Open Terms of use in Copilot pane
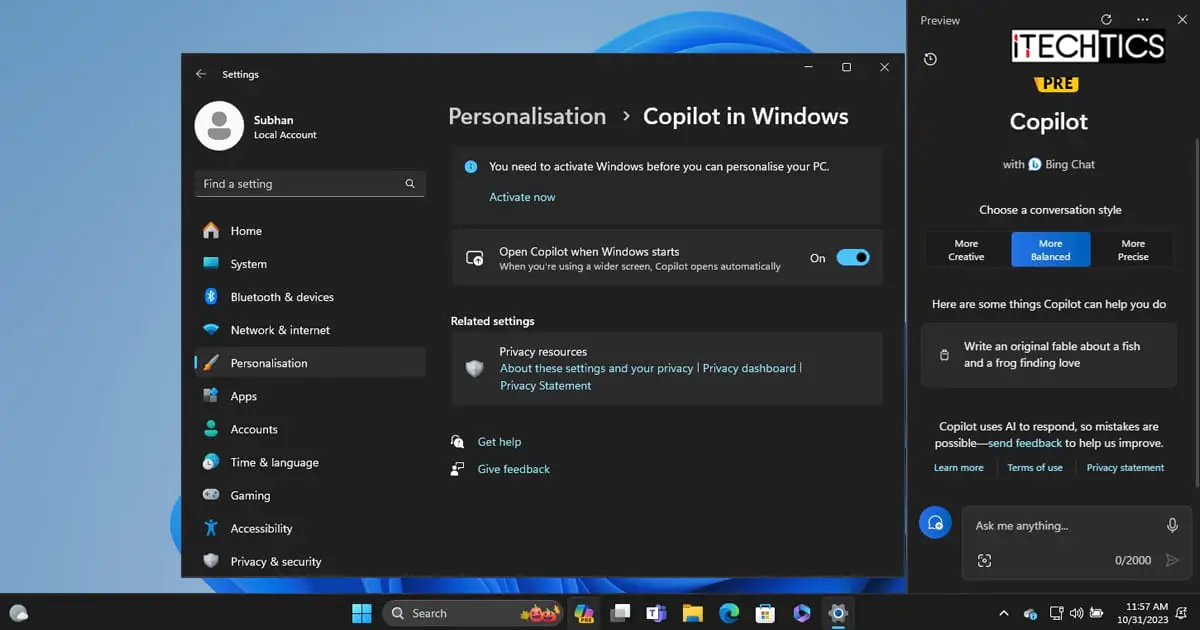The image size is (1200, 630). [x=1035, y=468]
